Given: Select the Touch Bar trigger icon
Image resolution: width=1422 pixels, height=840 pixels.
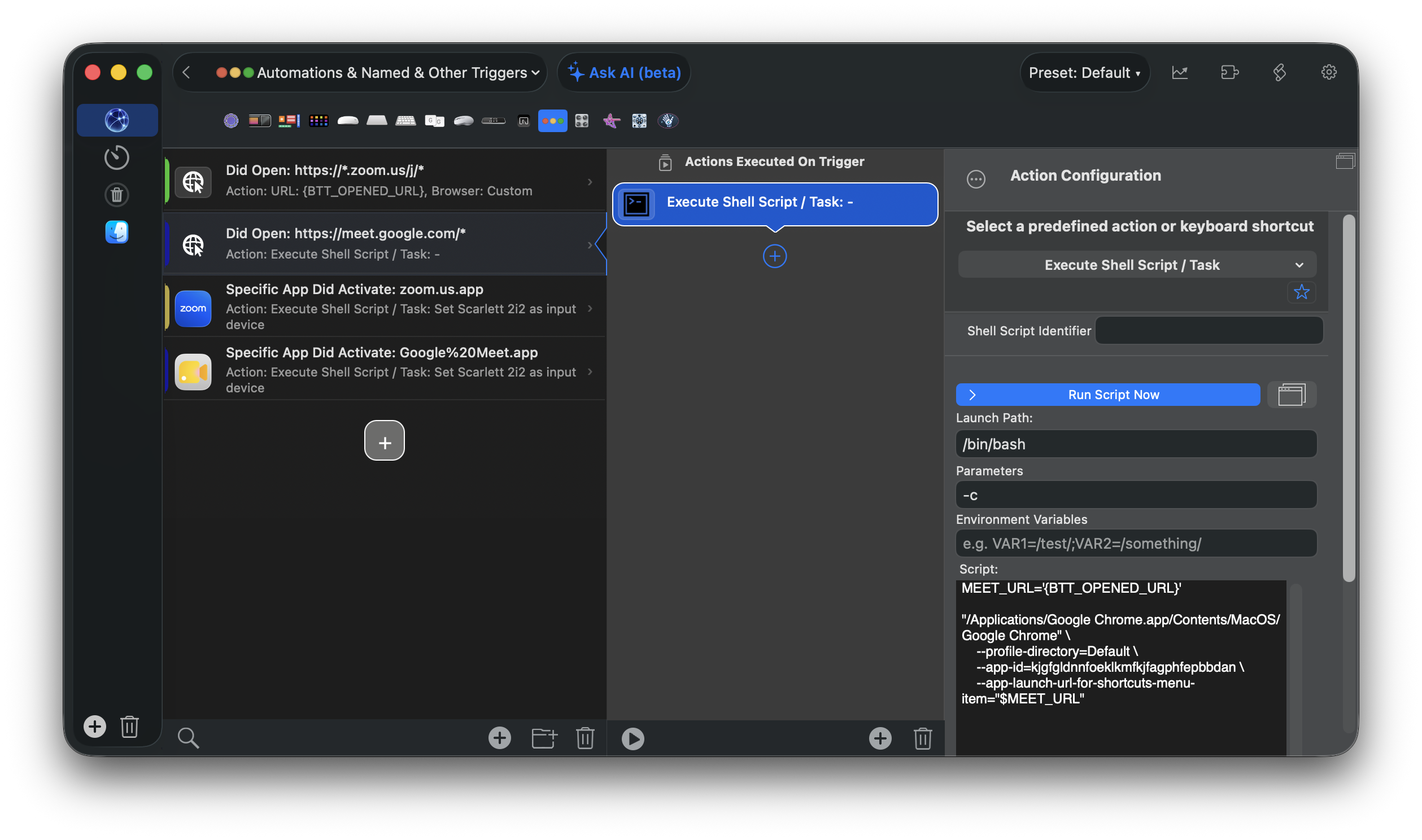Looking at the screenshot, I should pyautogui.click(x=260, y=121).
